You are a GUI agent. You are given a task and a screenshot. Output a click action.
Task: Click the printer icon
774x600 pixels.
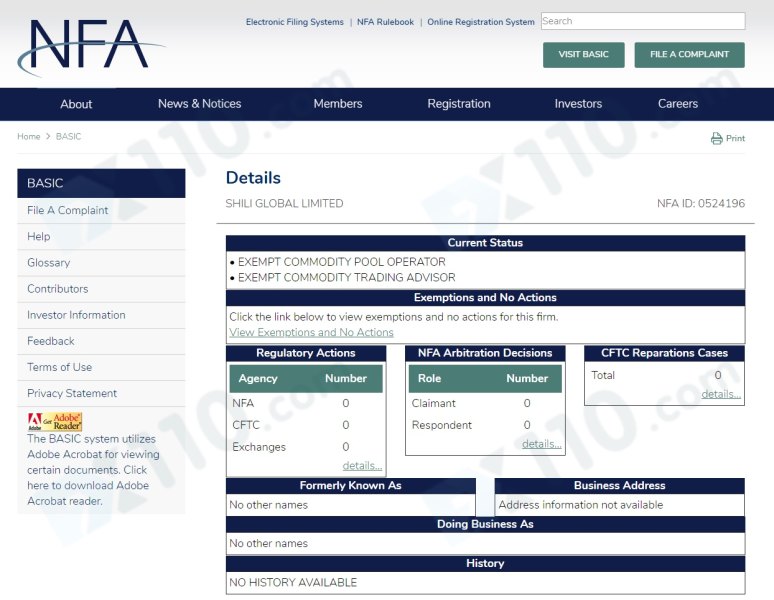(x=716, y=139)
